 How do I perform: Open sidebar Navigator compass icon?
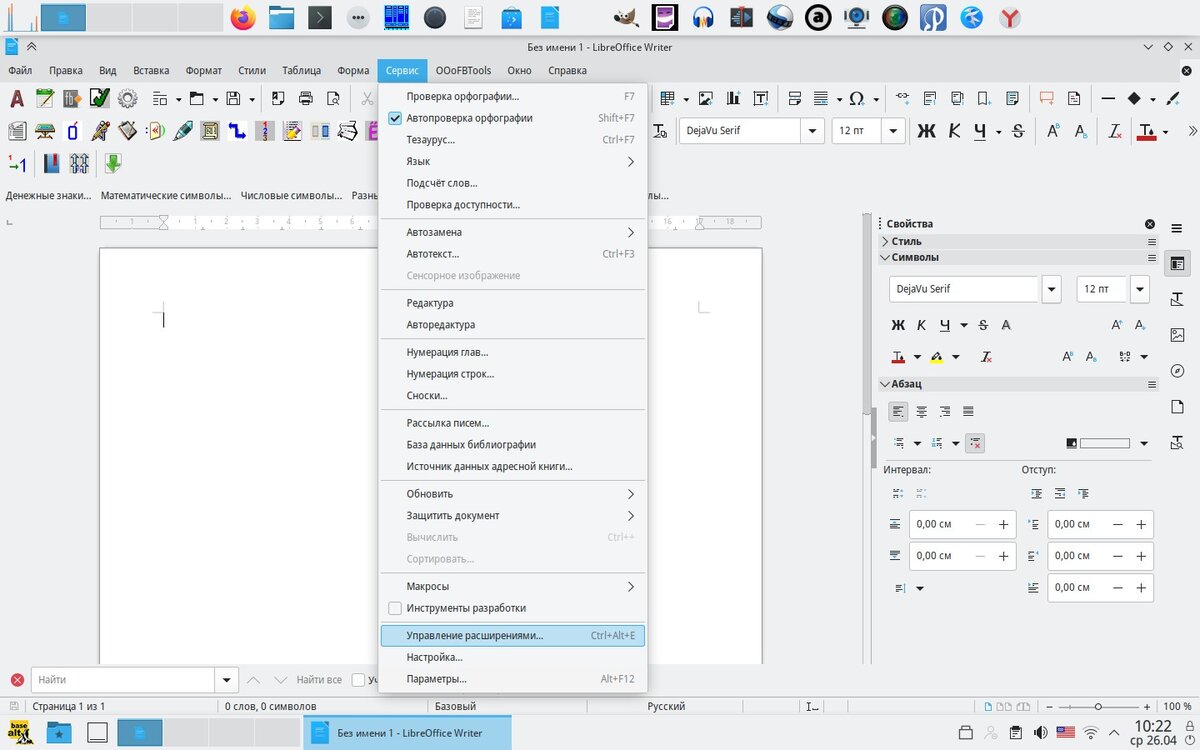pyautogui.click(x=1177, y=371)
